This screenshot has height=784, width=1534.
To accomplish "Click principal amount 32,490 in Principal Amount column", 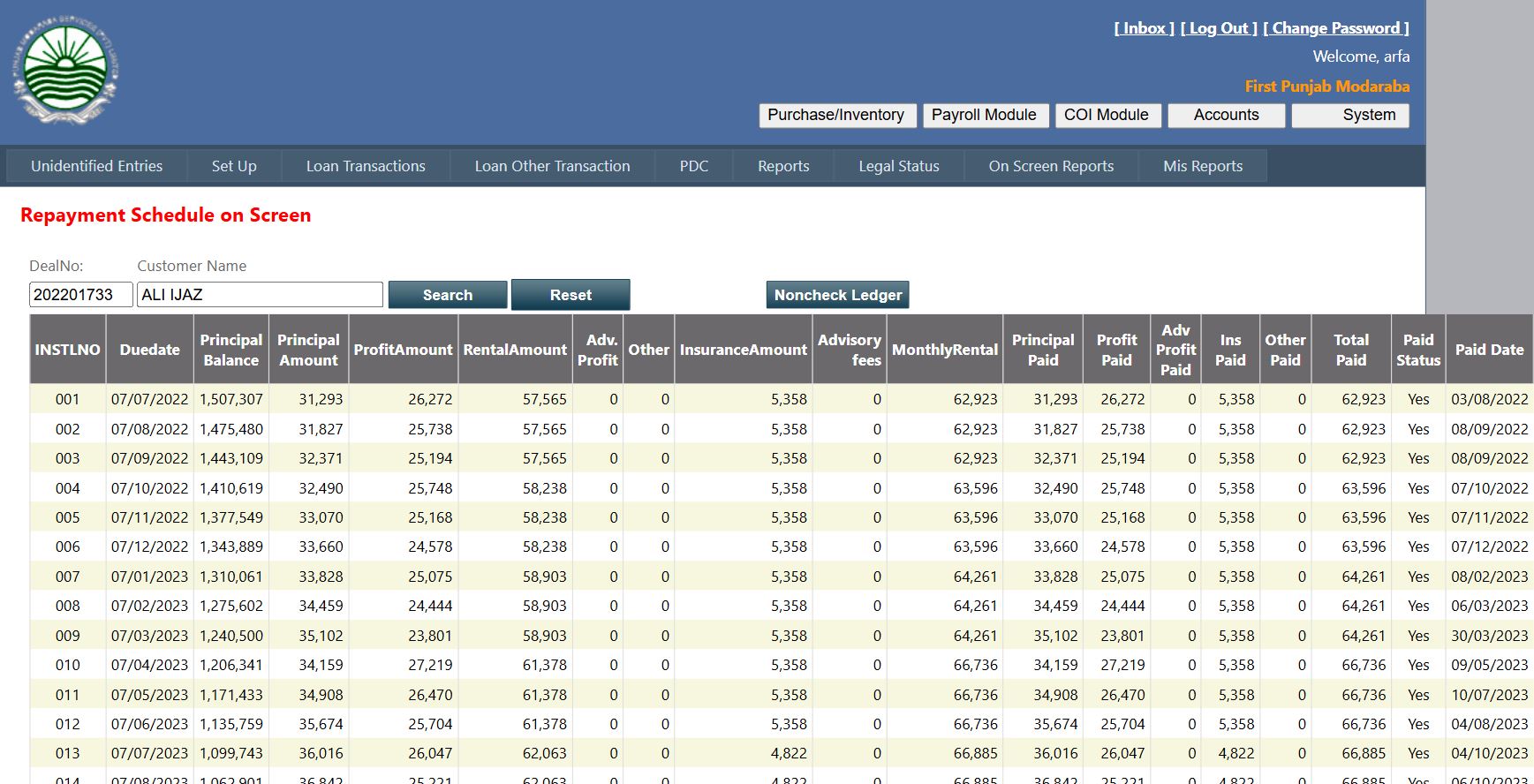I will pyautogui.click(x=308, y=488).
